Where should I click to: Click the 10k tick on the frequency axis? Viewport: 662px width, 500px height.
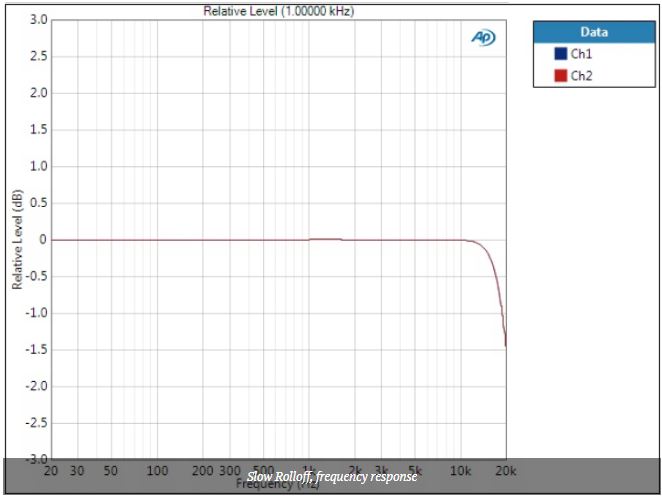coord(460,470)
